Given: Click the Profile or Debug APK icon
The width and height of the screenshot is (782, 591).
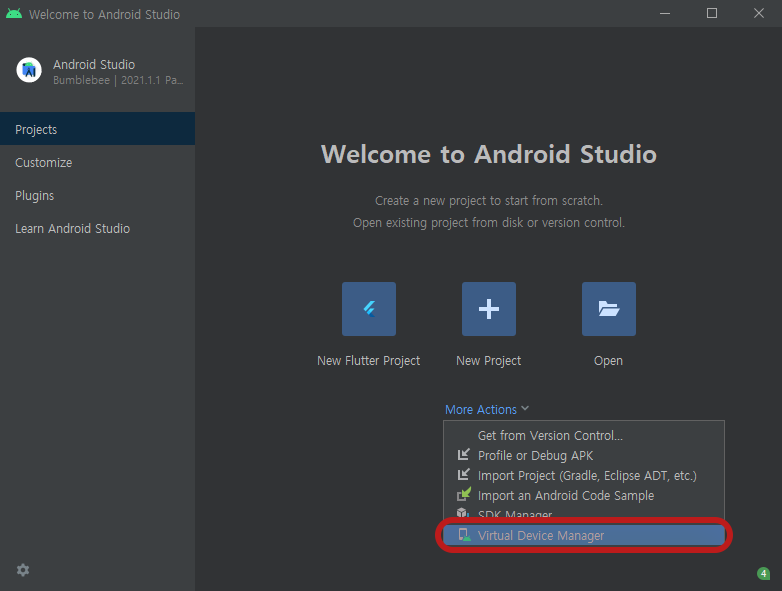Looking at the screenshot, I should click(x=463, y=454).
